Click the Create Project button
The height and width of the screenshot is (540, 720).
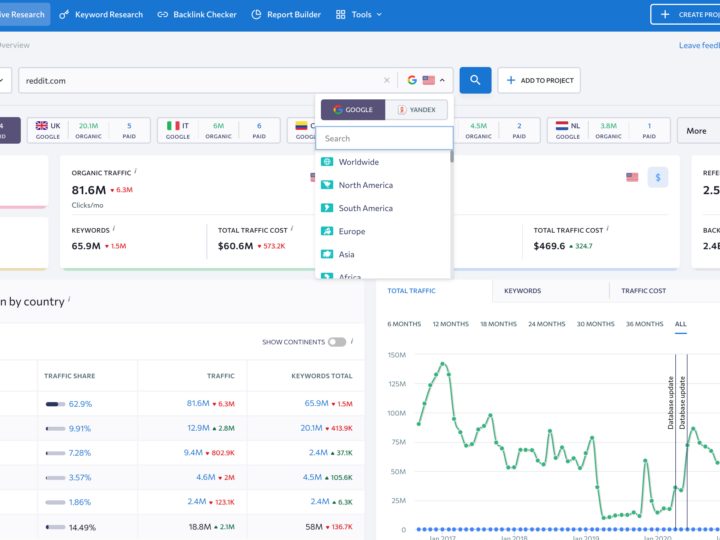coord(686,15)
